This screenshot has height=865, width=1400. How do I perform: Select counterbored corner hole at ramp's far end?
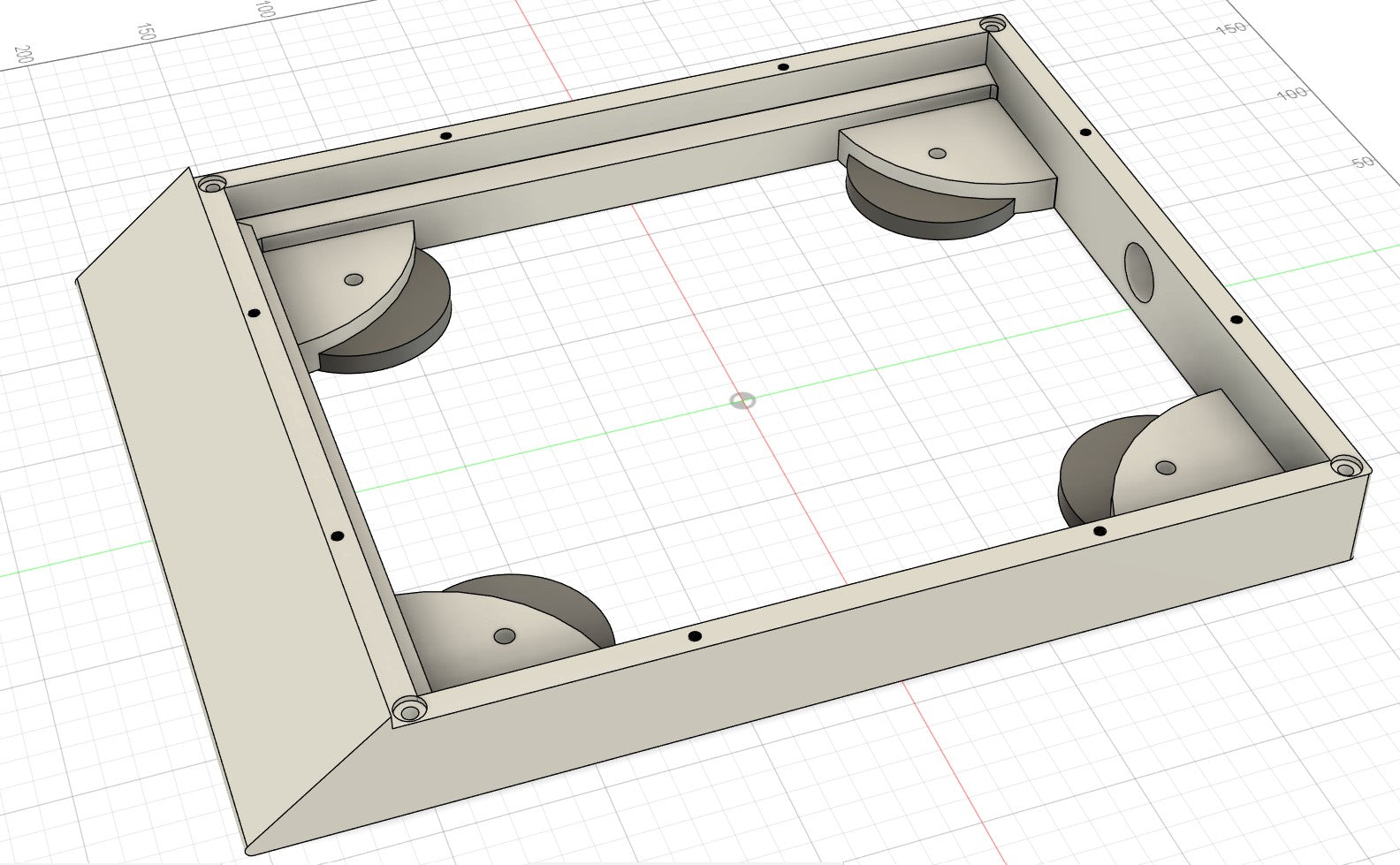tap(212, 186)
